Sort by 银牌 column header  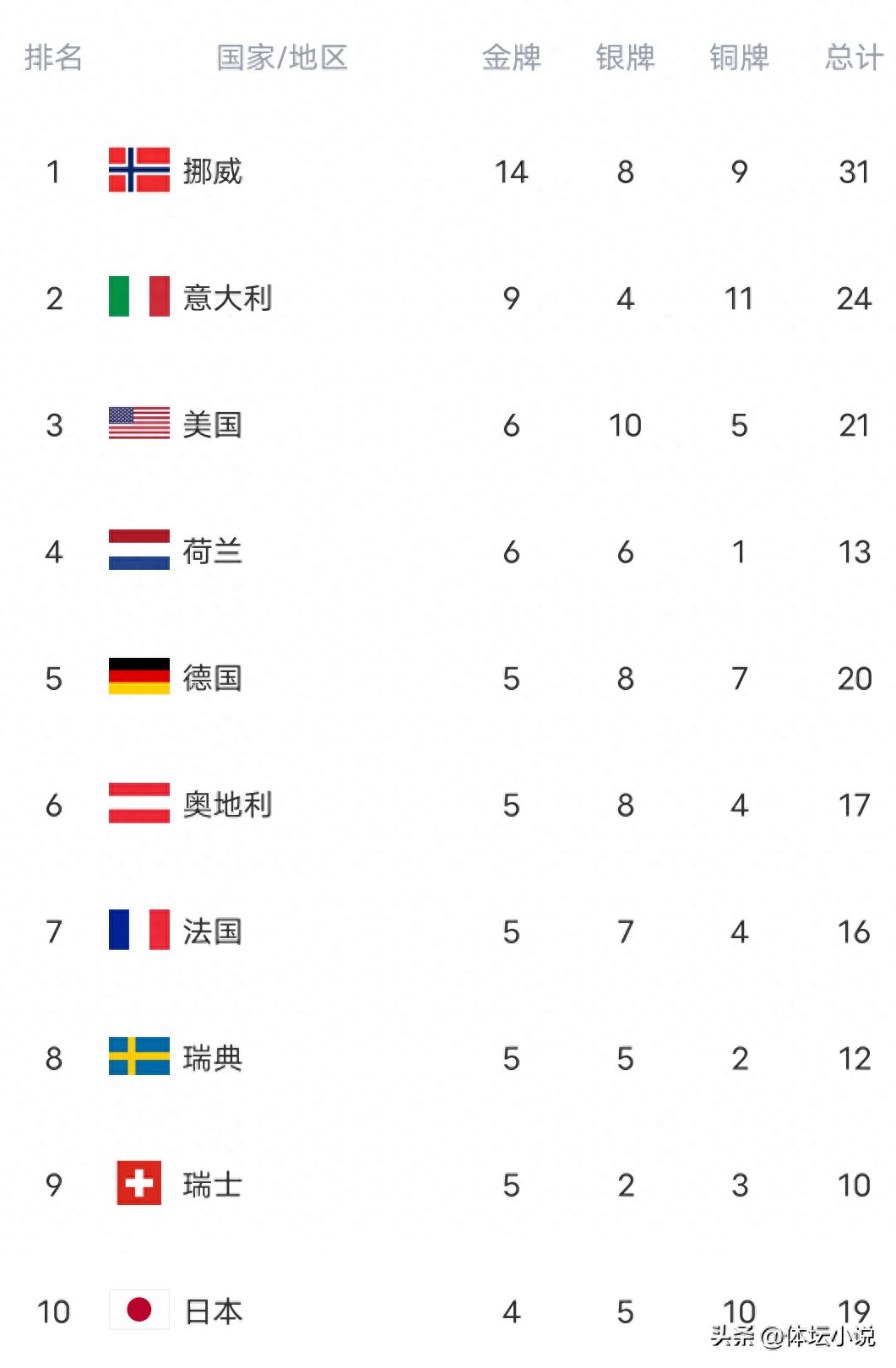625,57
